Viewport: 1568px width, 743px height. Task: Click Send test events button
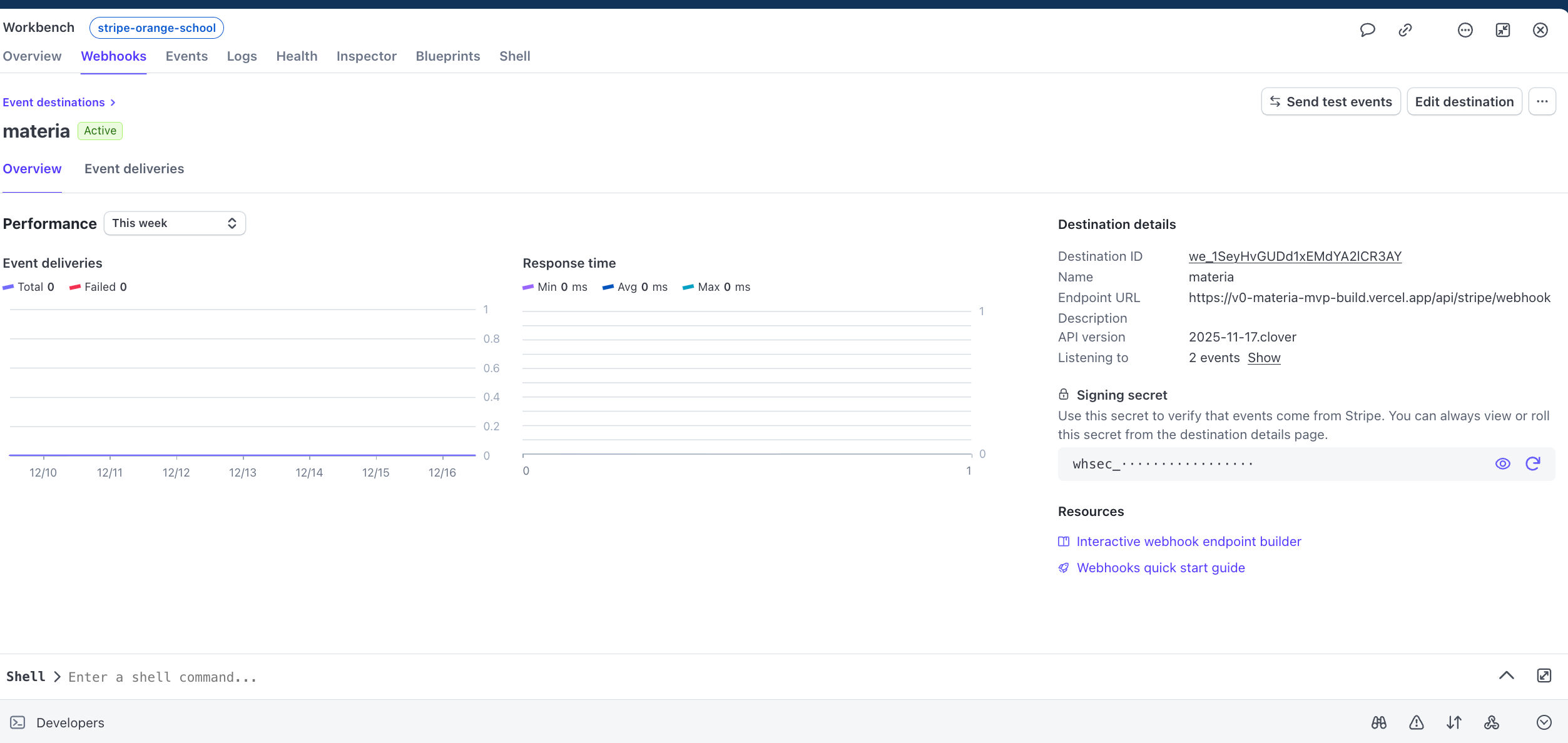(1330, 101)
